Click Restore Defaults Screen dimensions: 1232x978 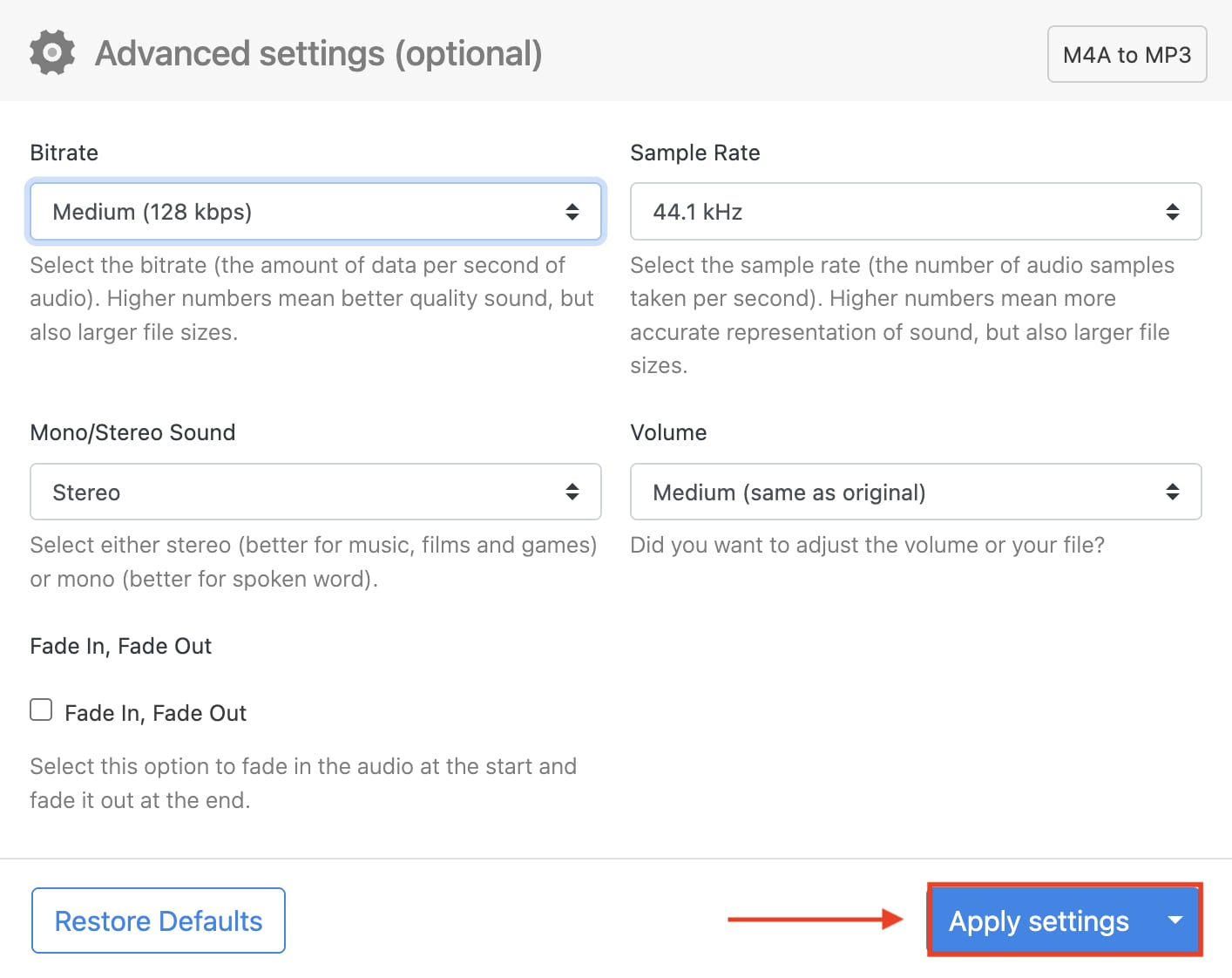pyautogui.click(x=158, y=920)
